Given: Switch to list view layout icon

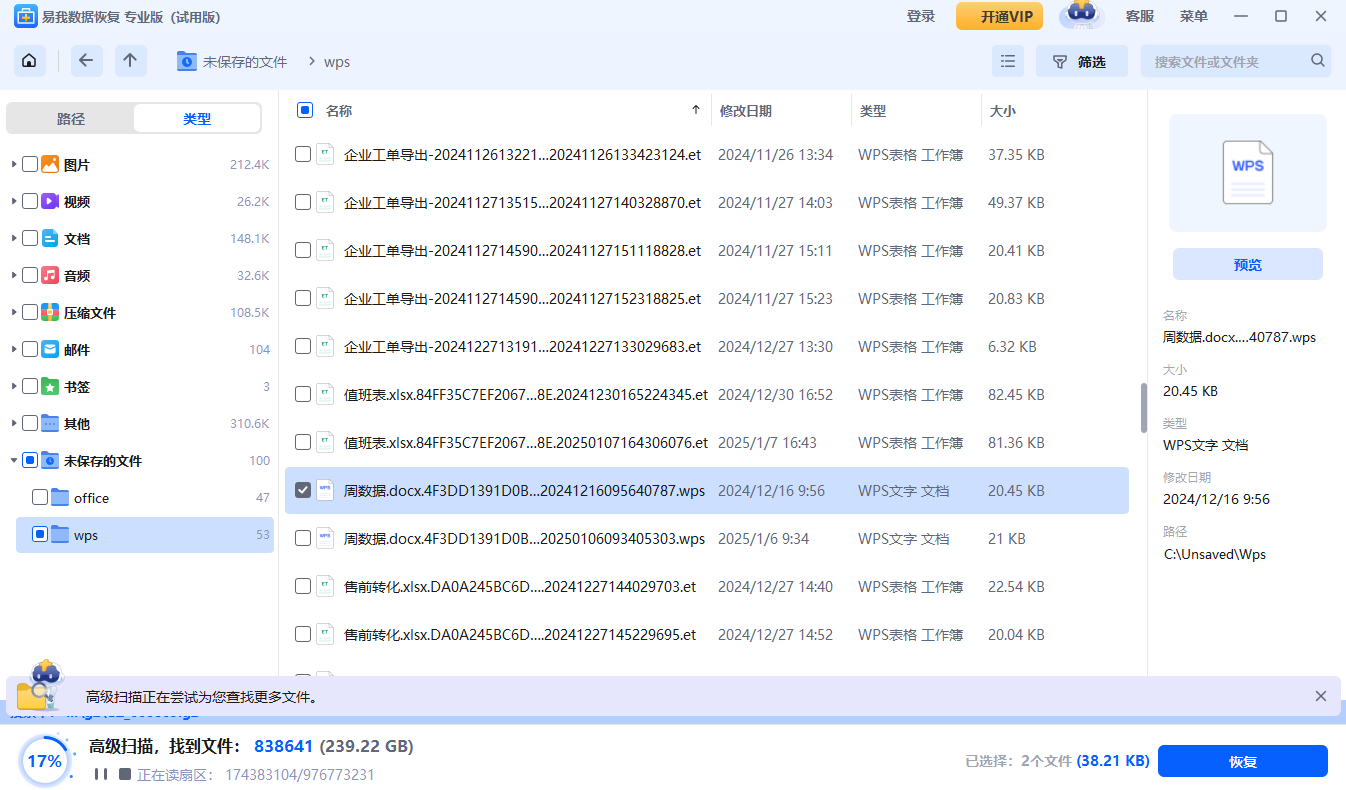Looking at the screenshot, I should point(1008,61).
